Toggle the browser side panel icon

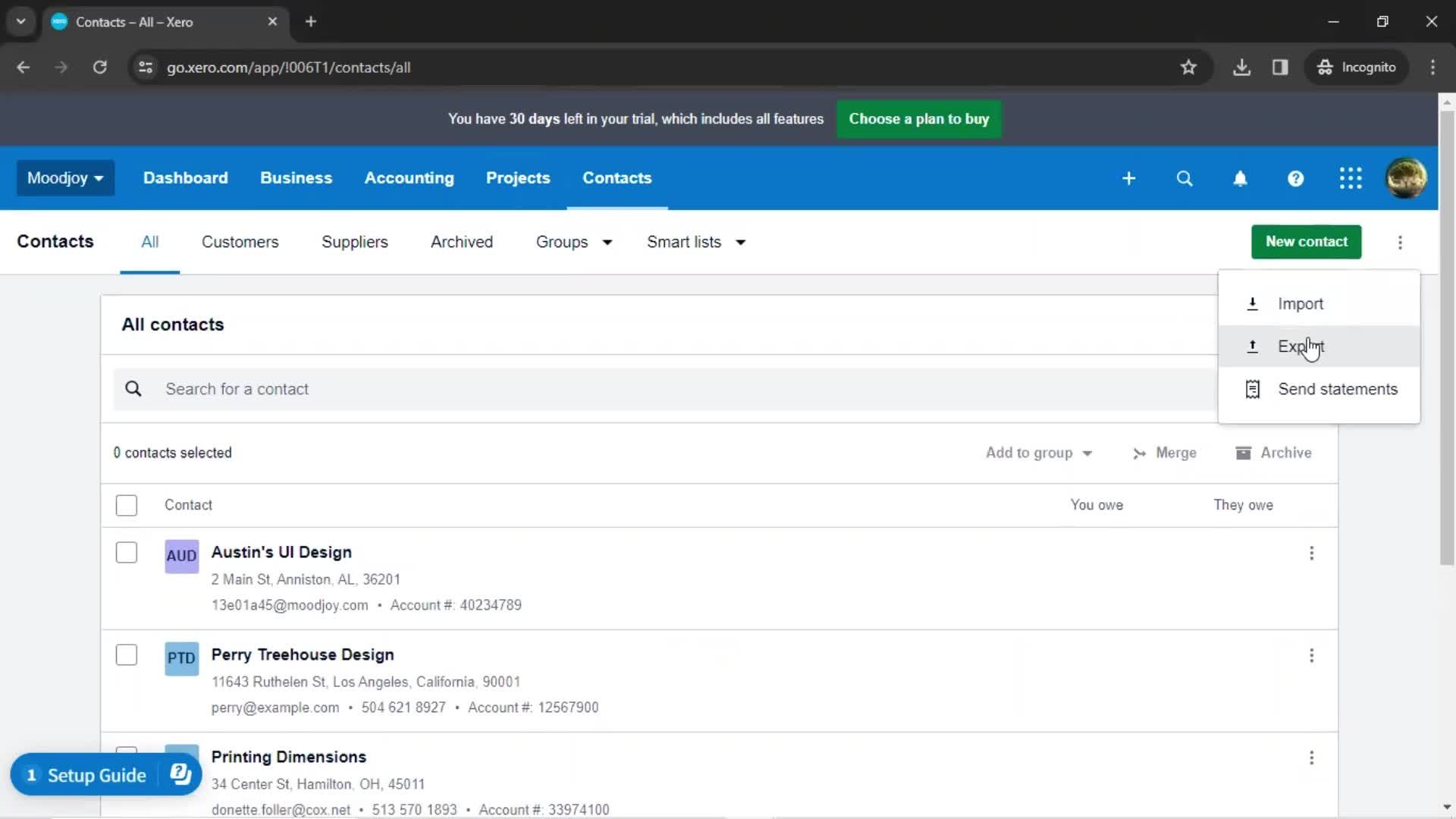point(1280,67)
